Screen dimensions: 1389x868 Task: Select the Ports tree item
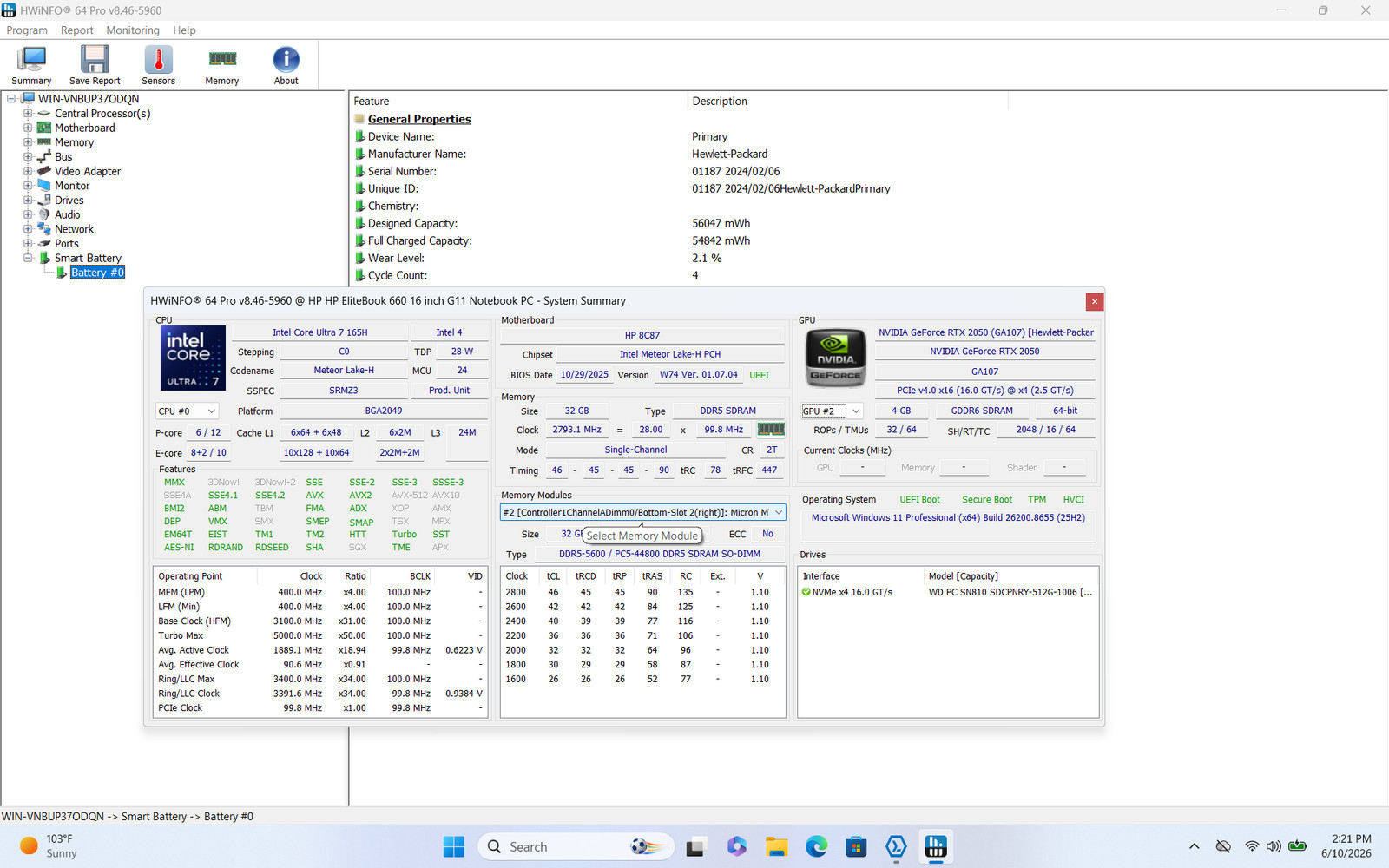67,244
